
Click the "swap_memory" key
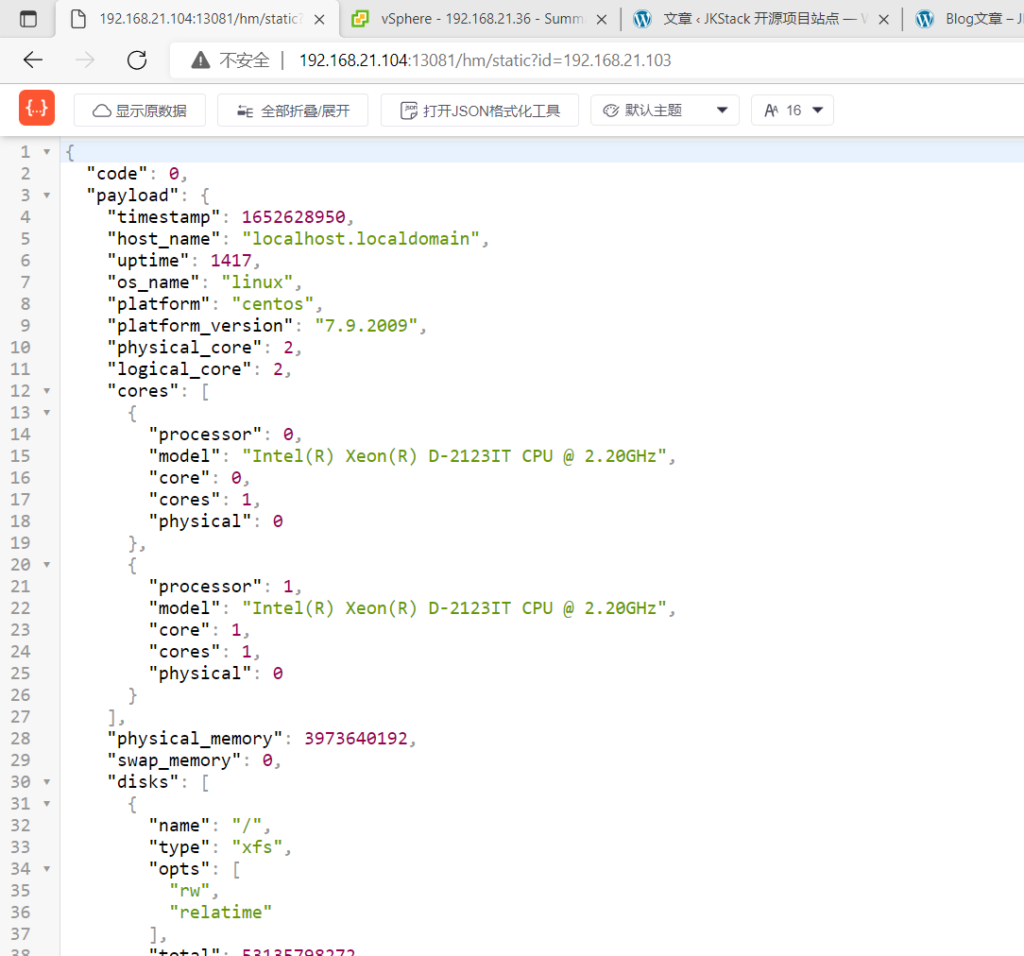(x=174, y=760)
